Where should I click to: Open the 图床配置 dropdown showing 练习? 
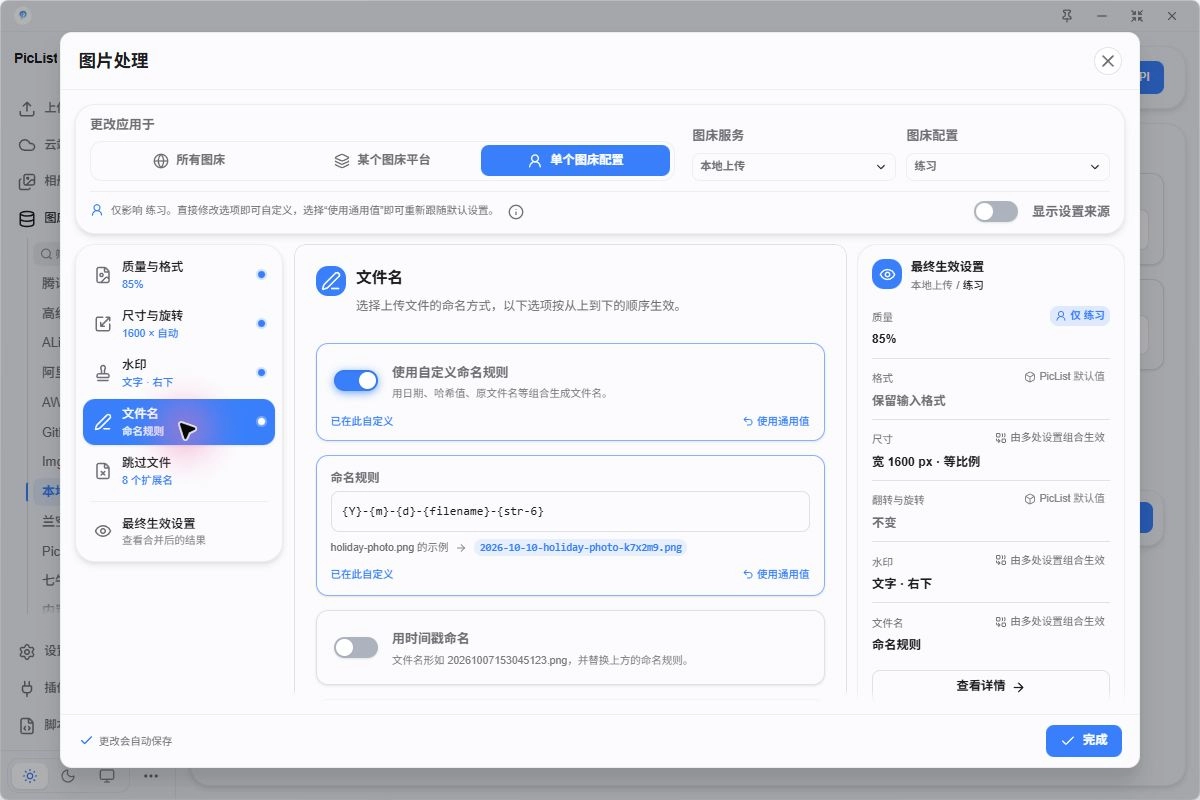click(x=1007, y=166)
